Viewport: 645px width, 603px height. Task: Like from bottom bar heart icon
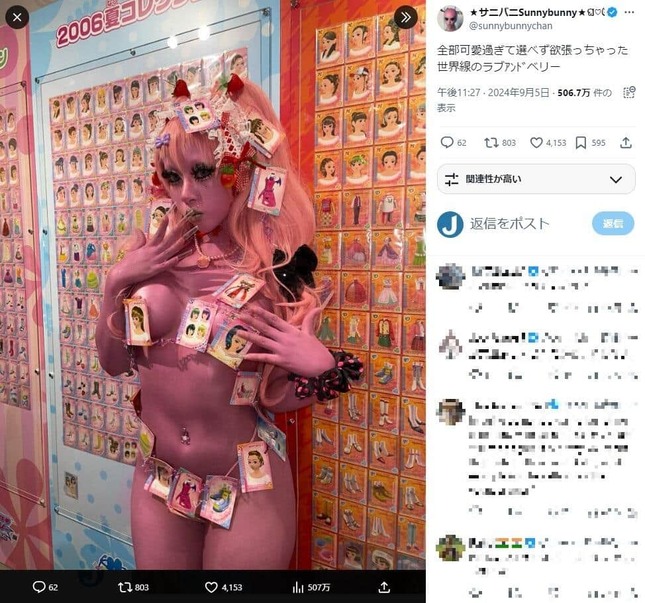pyautogui.click(x=211, y=587)
